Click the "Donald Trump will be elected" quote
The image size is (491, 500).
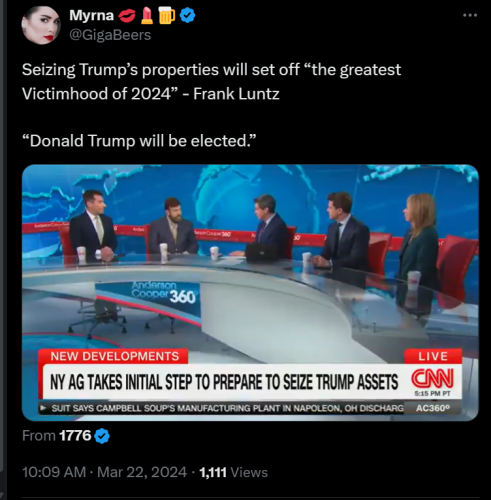(139, 141)
